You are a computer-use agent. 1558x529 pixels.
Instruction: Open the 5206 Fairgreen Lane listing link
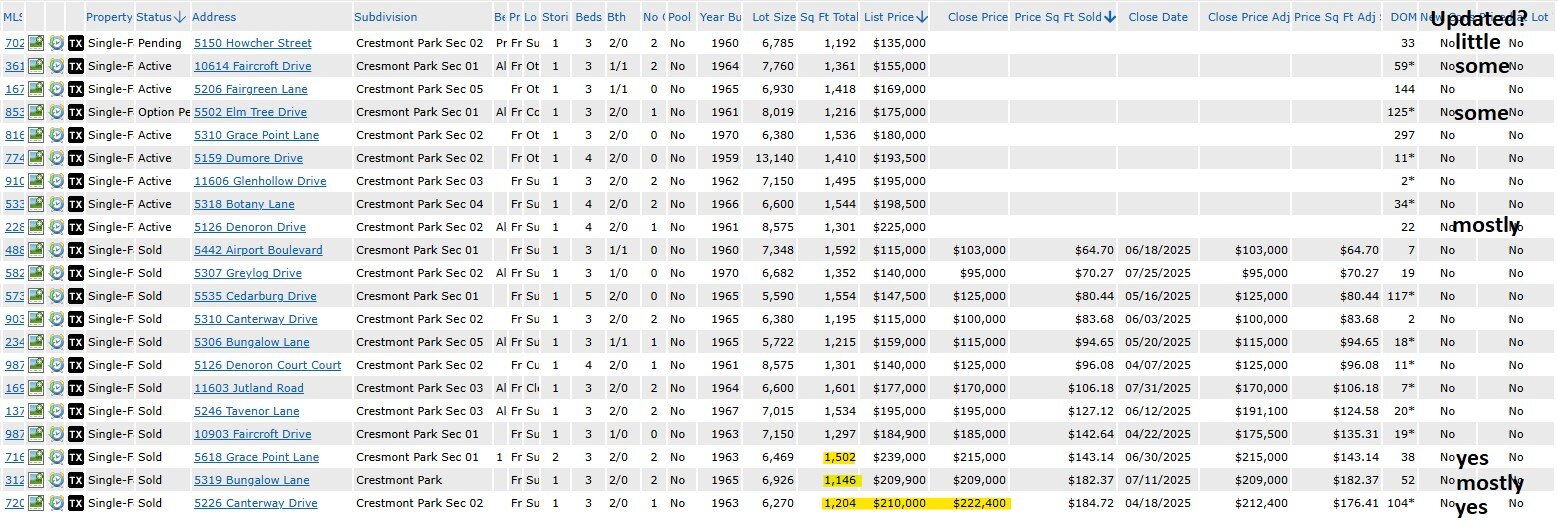pos(250,89)
